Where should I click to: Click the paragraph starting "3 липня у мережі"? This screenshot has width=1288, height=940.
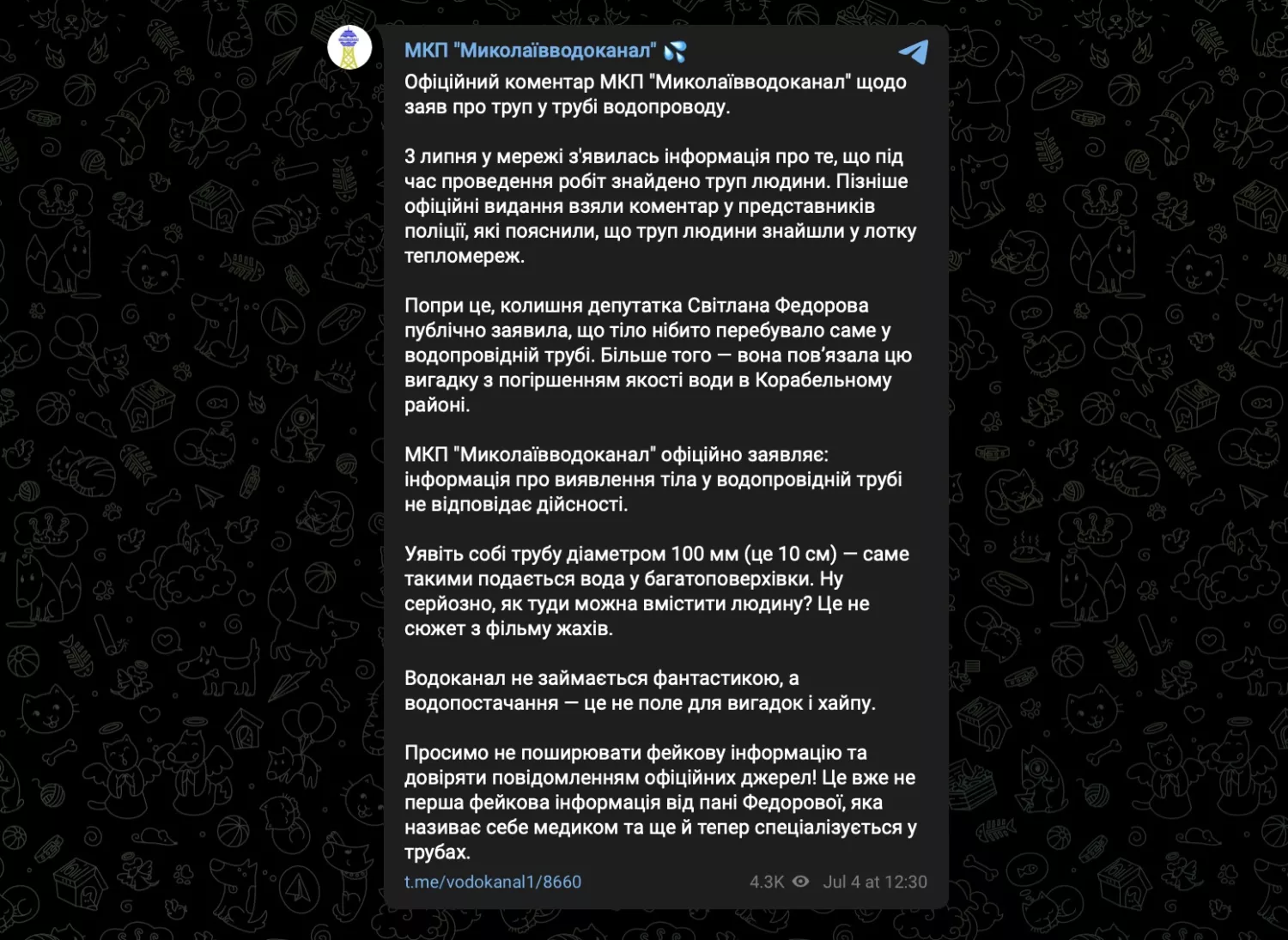[x=659, y=206]
